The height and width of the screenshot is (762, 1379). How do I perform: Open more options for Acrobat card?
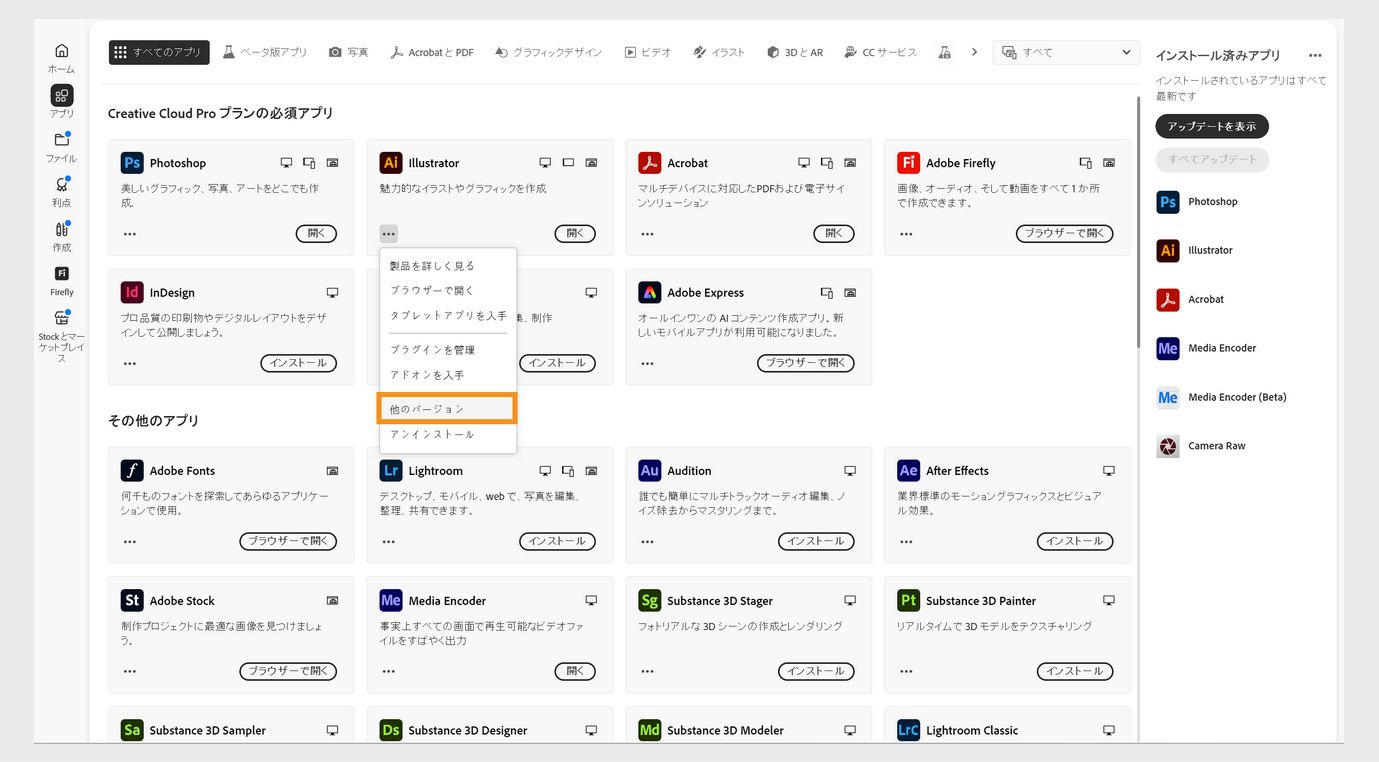[x=648, y=234]
